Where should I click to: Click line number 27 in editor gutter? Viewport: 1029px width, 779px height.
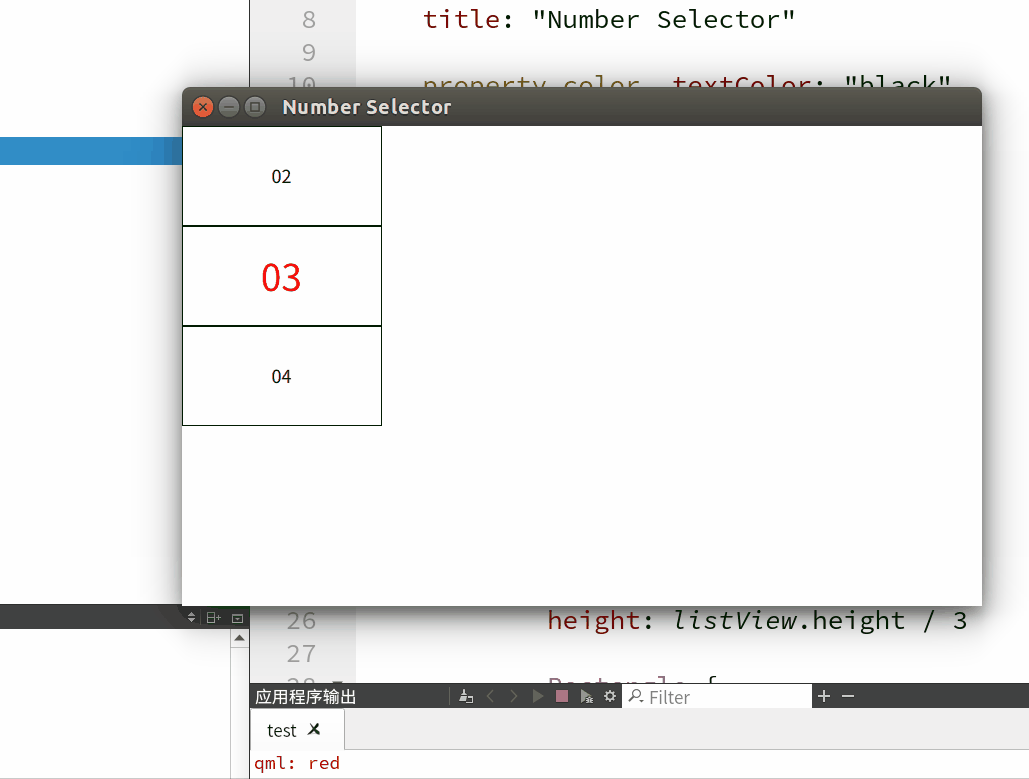301,654
